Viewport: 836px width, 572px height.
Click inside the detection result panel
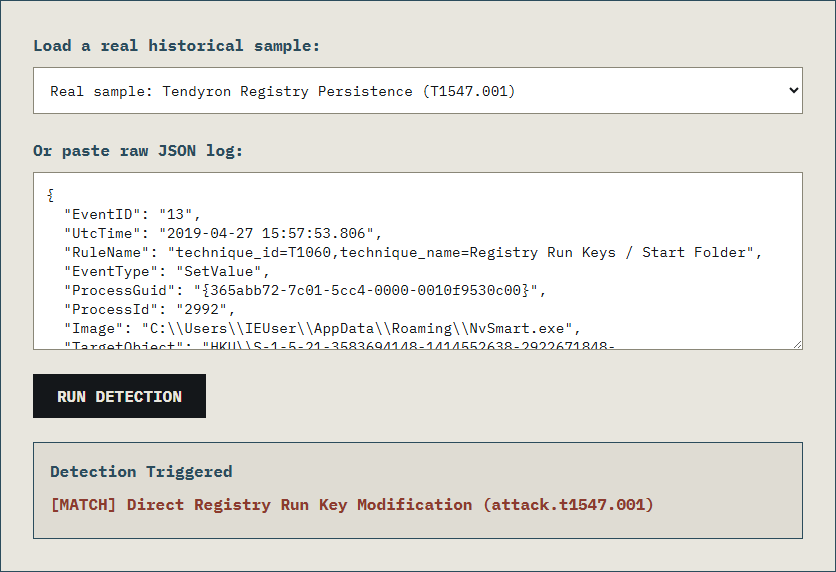tap(417, 490)
